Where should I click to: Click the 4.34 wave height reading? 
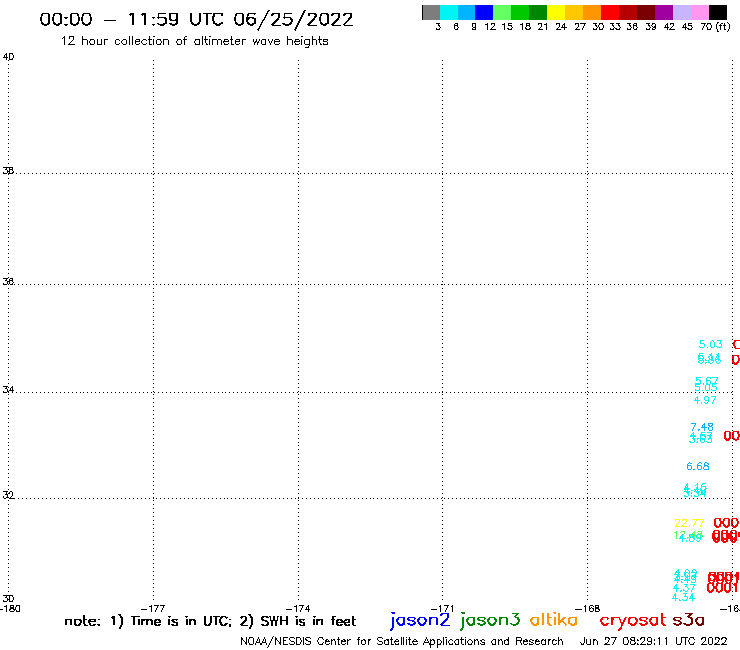(x=683, y=597)
